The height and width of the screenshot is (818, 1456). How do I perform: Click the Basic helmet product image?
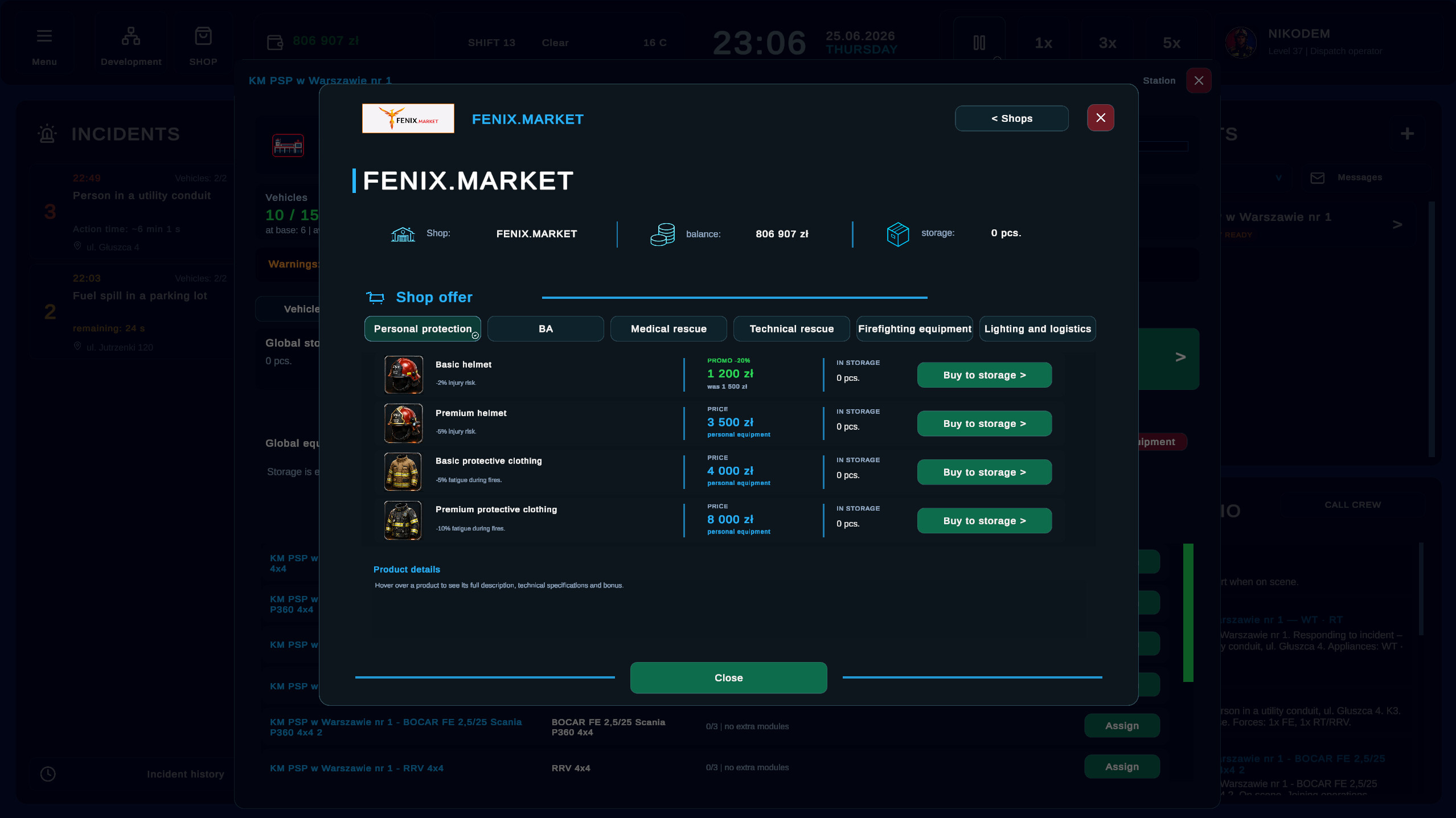pyautogui.click(x=403, y=375)
